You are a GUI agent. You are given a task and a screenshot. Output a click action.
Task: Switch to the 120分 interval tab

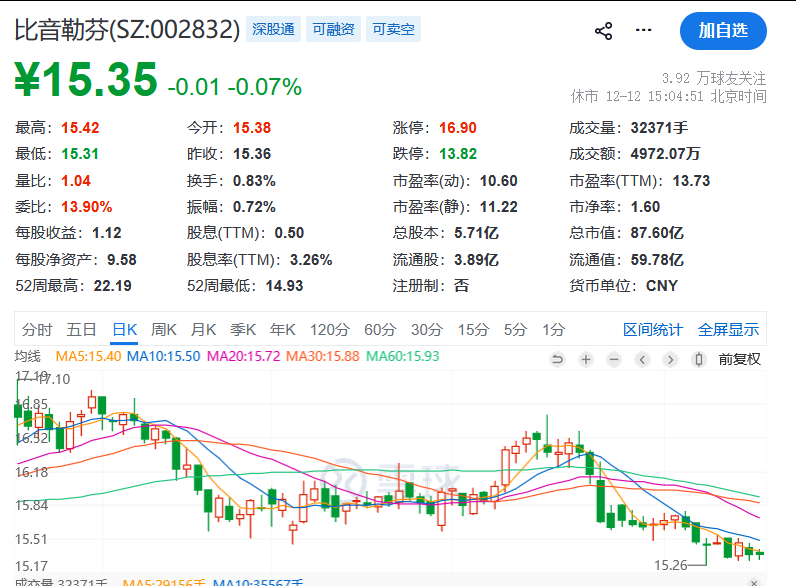329,330
